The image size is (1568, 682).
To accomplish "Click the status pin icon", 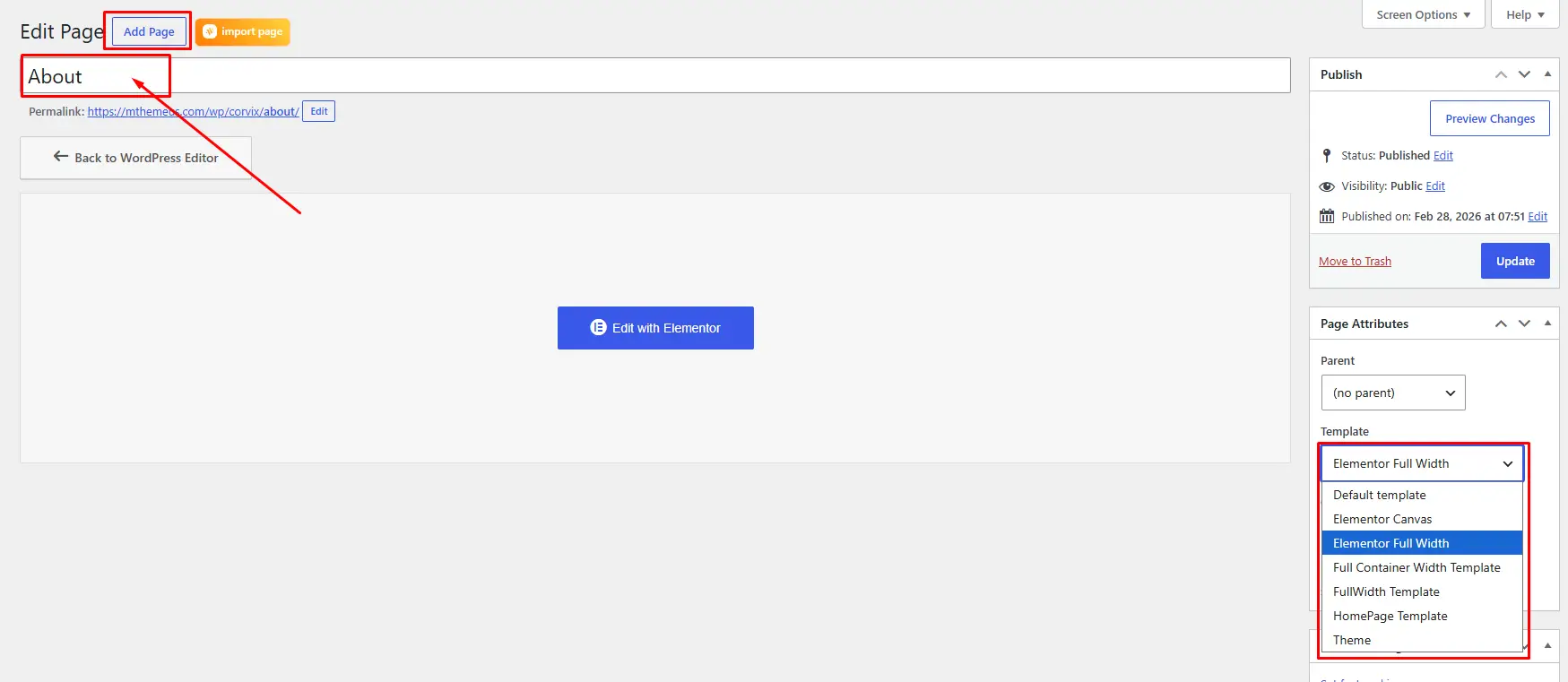I will (1327, 156).
